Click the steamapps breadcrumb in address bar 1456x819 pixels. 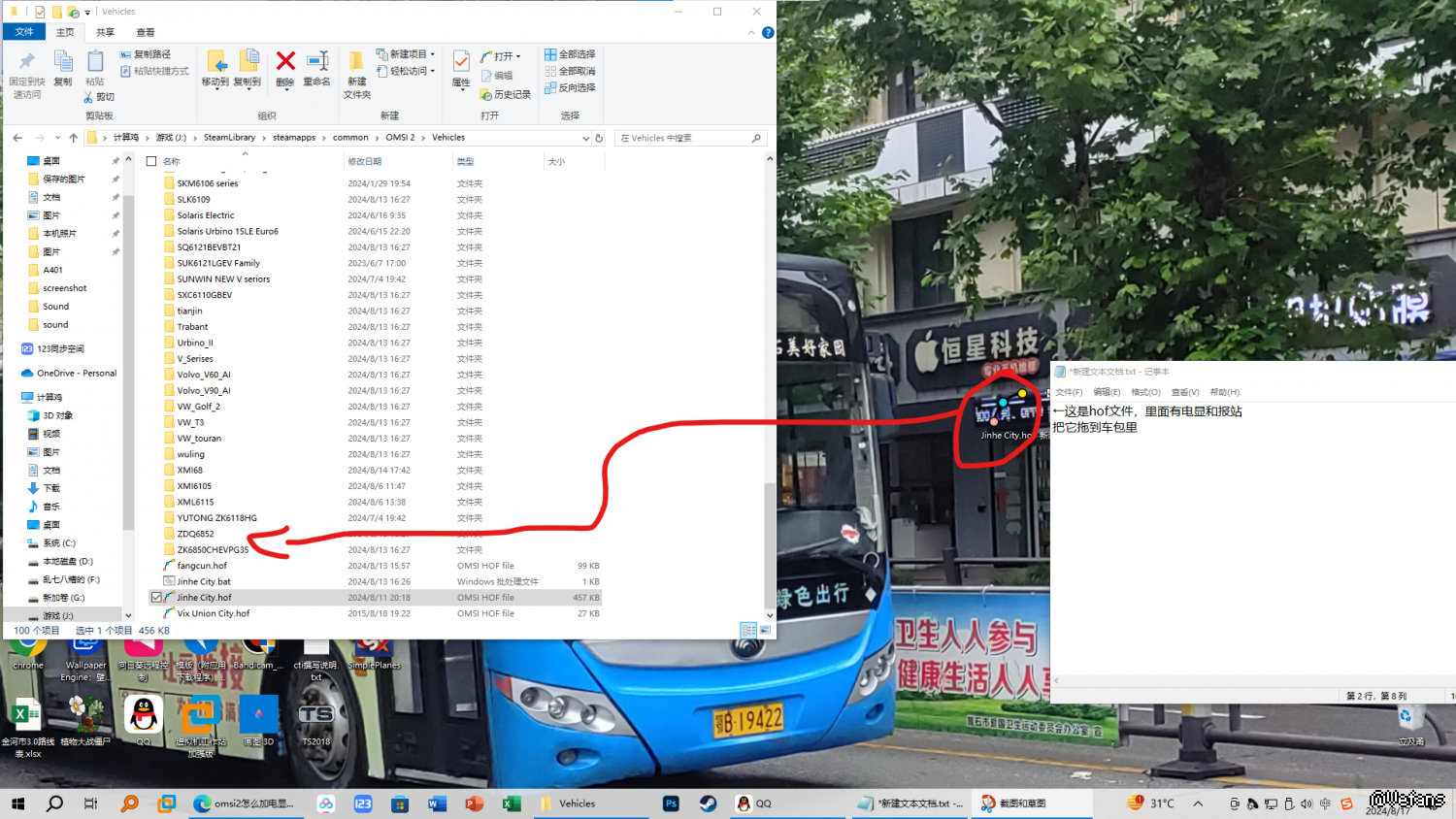click(294, 138)
